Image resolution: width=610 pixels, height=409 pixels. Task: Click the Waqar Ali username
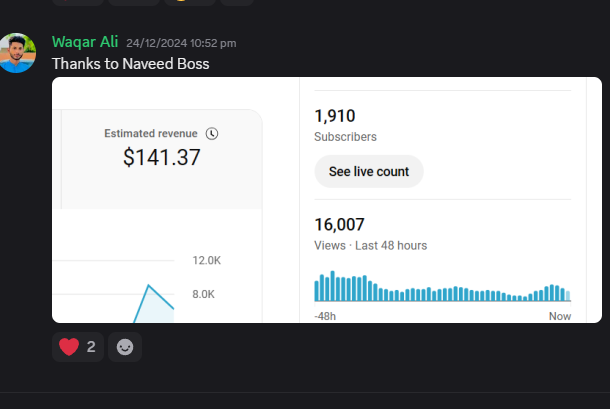point(85,42)
